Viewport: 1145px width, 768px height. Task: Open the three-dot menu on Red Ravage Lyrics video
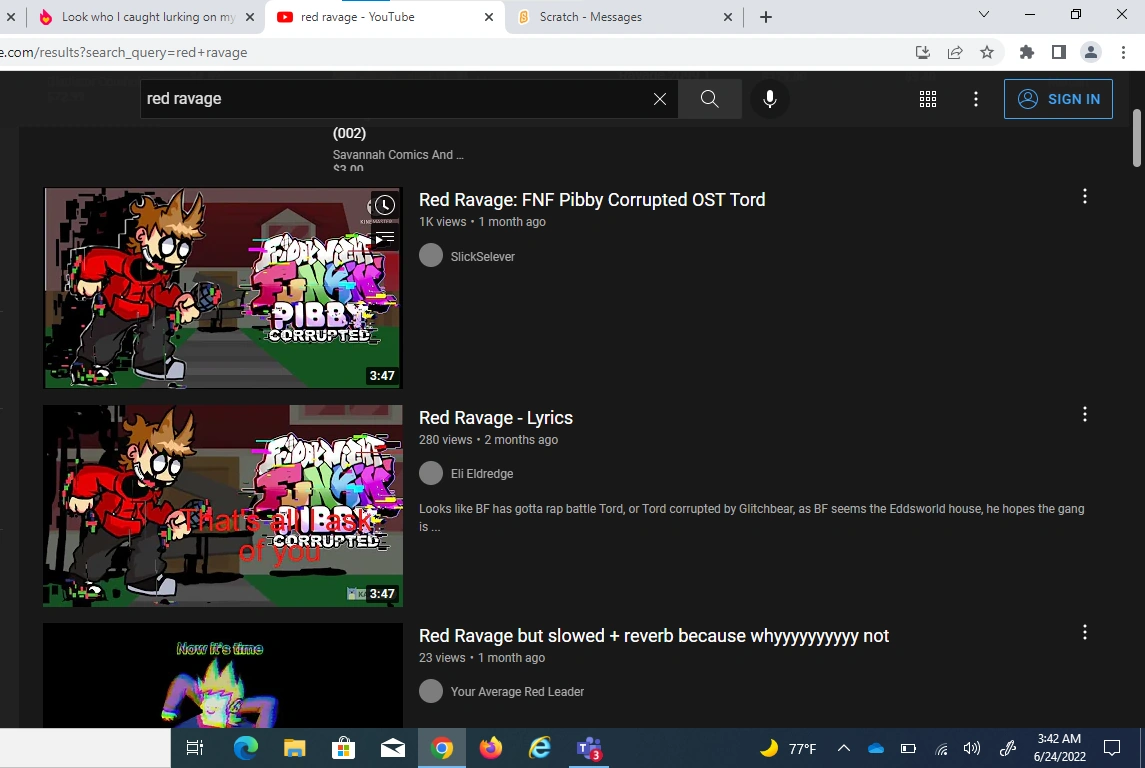[x=1084, y=413]
